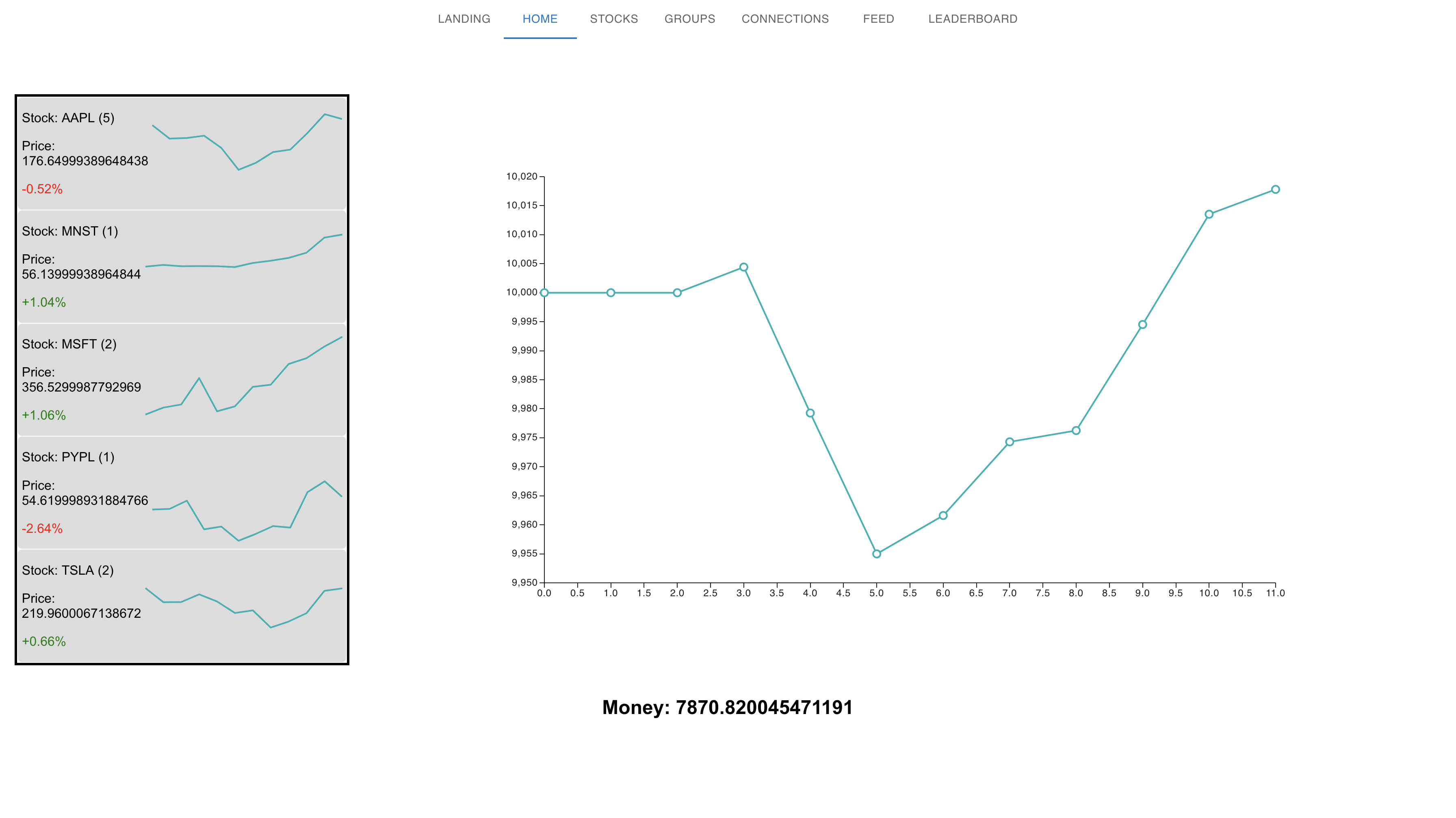Viewport: 1456px width, 818px height.
Task: Switch to the Stocks tab
Action: click(613, 19)
